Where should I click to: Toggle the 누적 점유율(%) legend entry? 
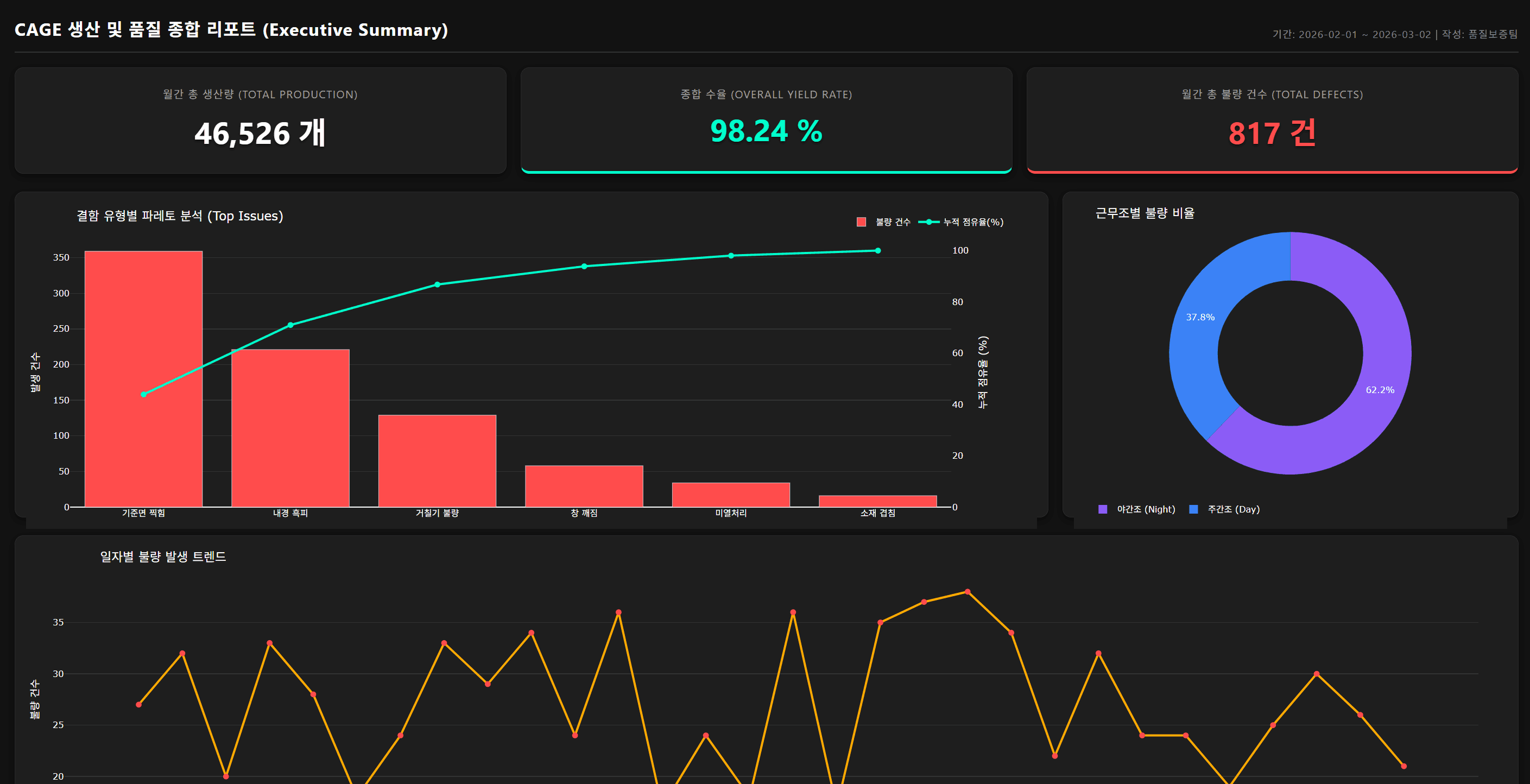click(x=961, y=222)
